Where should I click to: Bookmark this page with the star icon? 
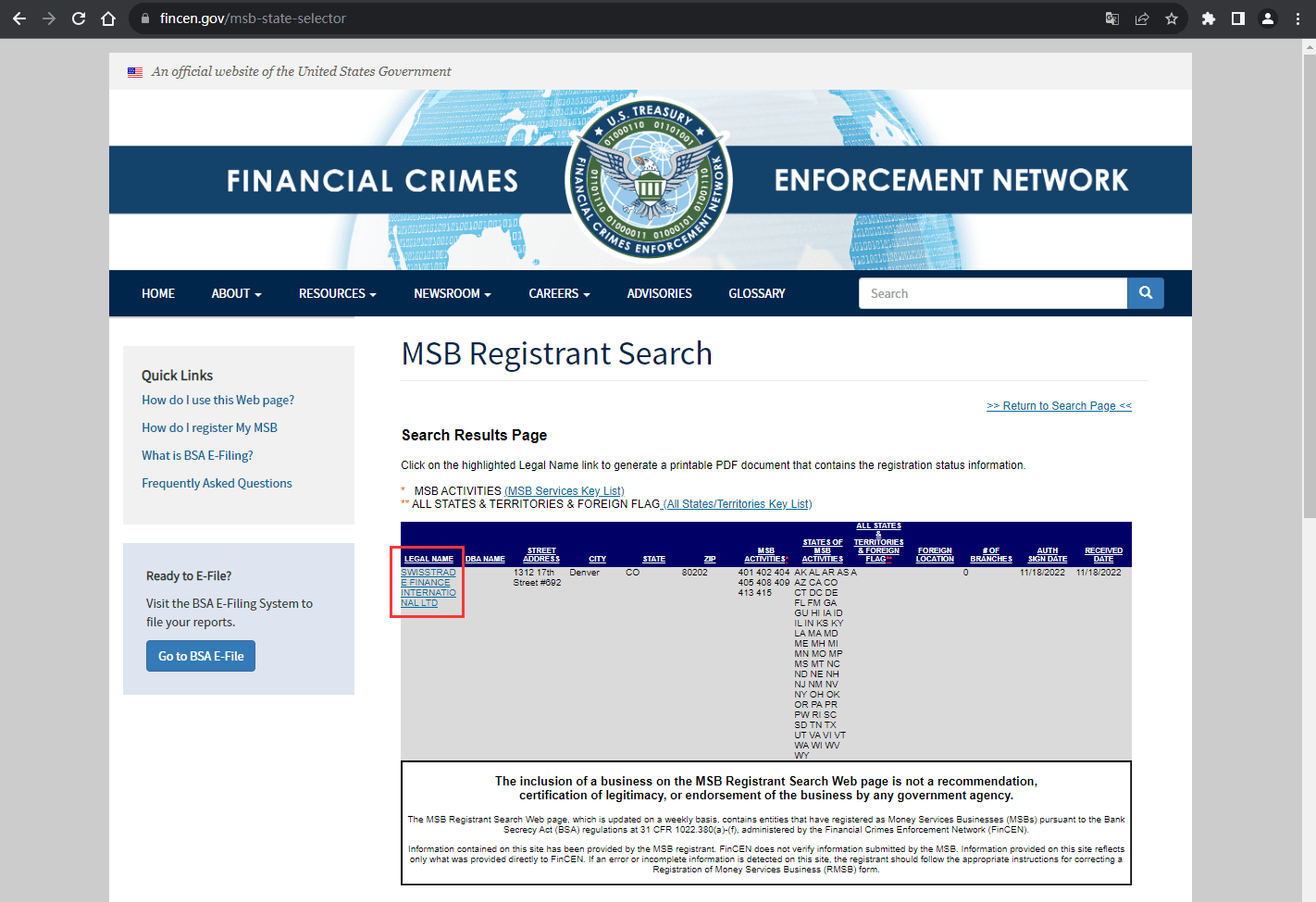pos(1172,19)
